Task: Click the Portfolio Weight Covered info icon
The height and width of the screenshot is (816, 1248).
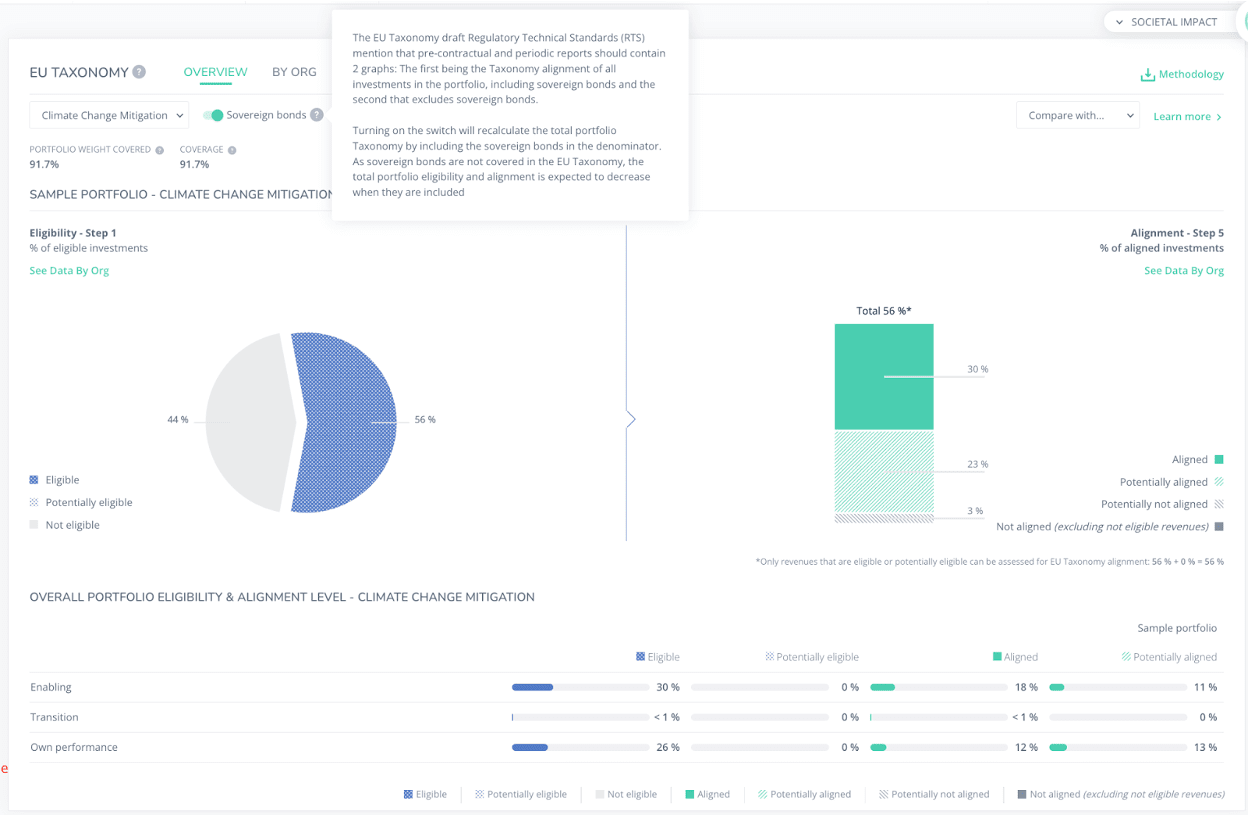Action: [160, 150]
